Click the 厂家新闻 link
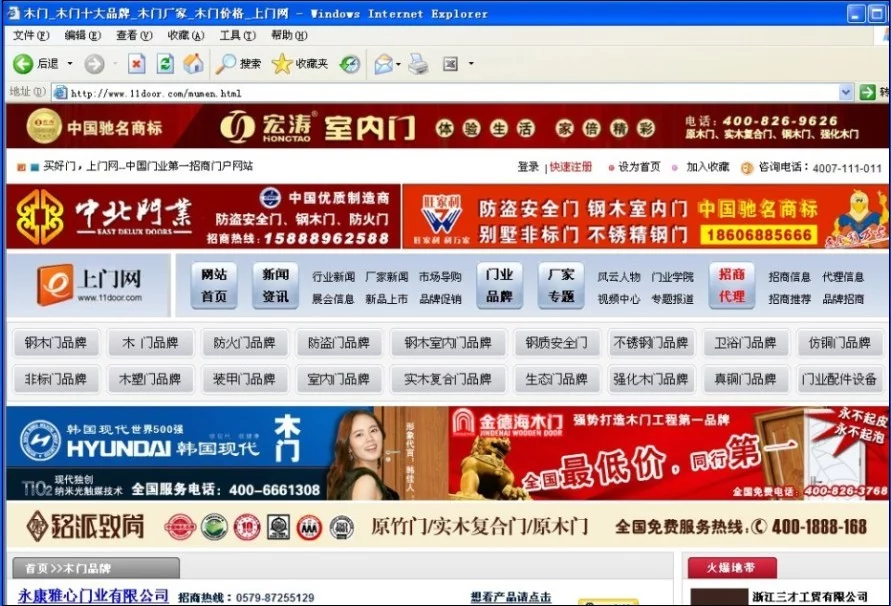The image size is (891, 606). tap(387, 277)
